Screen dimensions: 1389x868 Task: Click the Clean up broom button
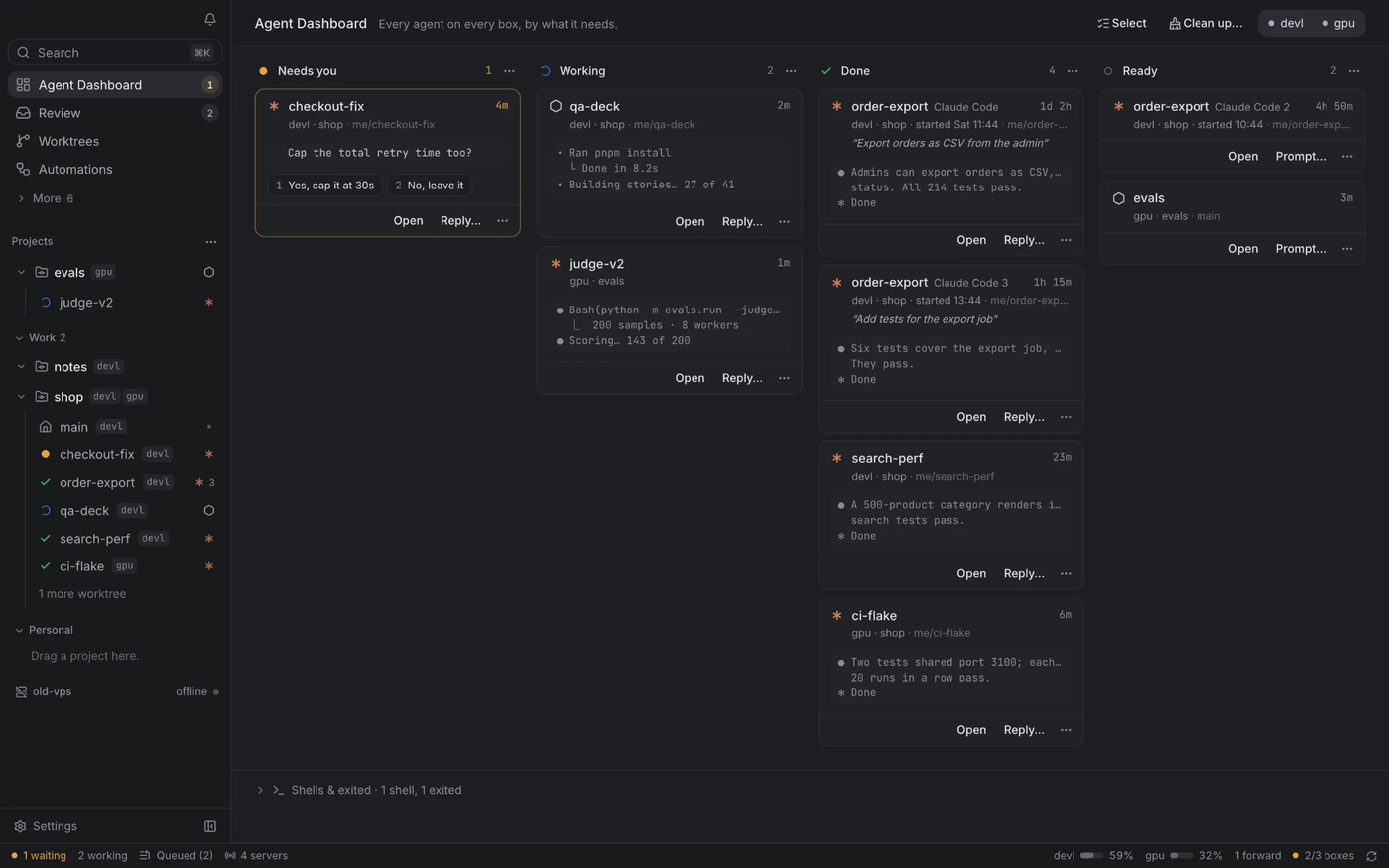click(x=1205, y=23)
